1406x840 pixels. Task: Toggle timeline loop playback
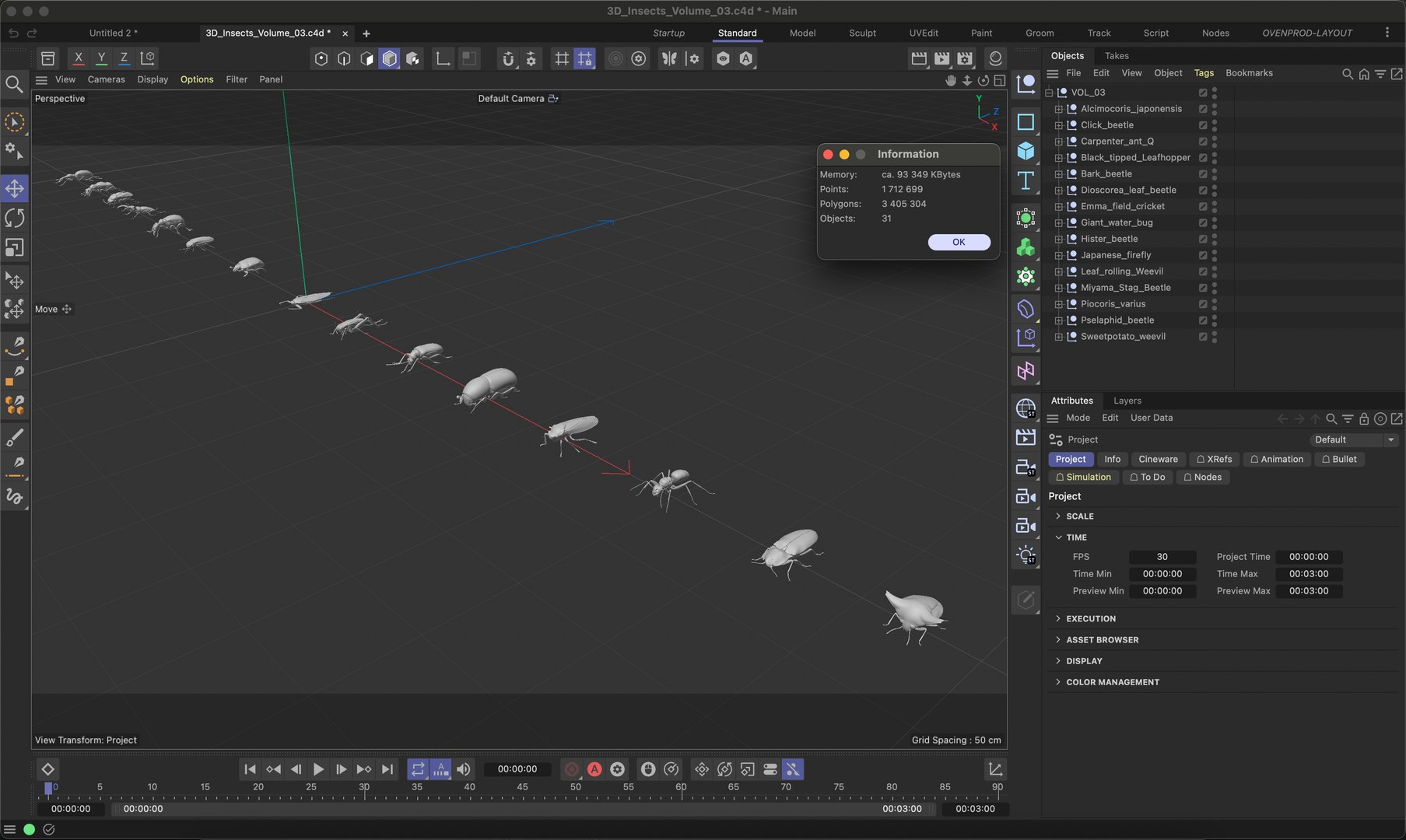coord(418,769)
